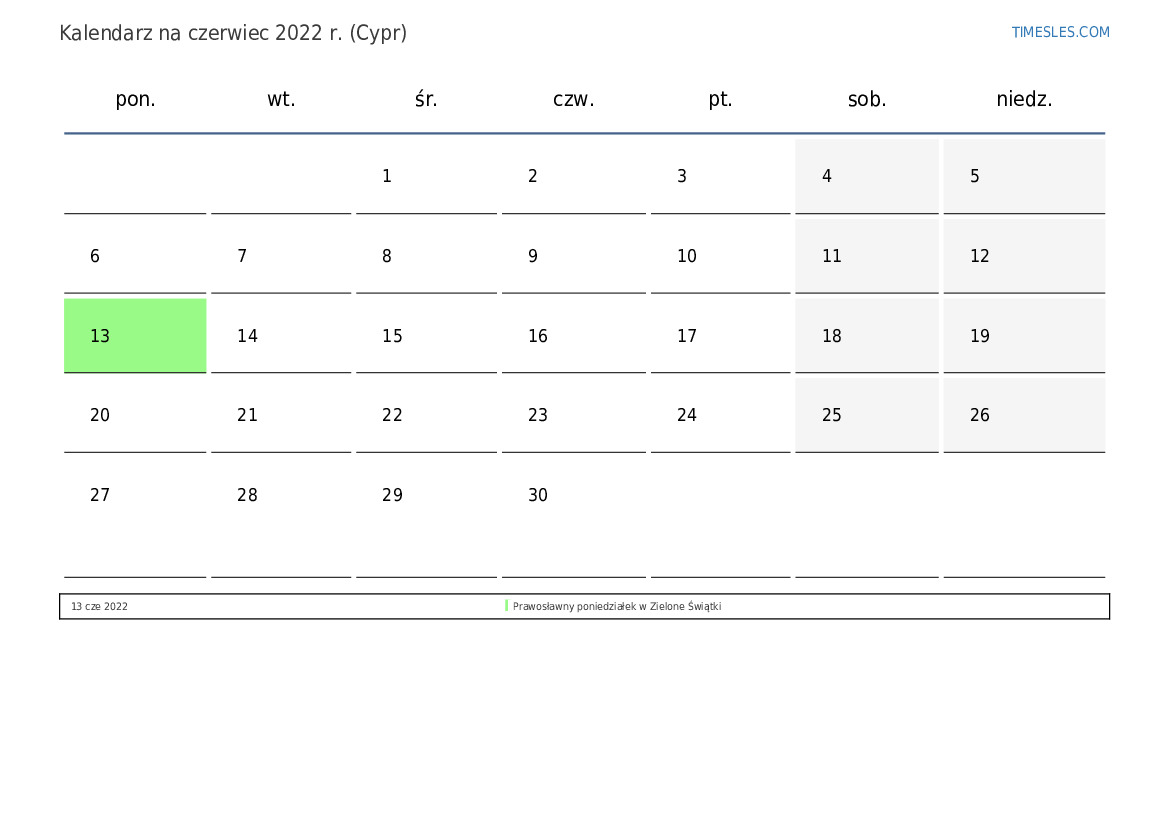
Task: Click the green legend marker beside the holiday name
Action: [506, 606]
